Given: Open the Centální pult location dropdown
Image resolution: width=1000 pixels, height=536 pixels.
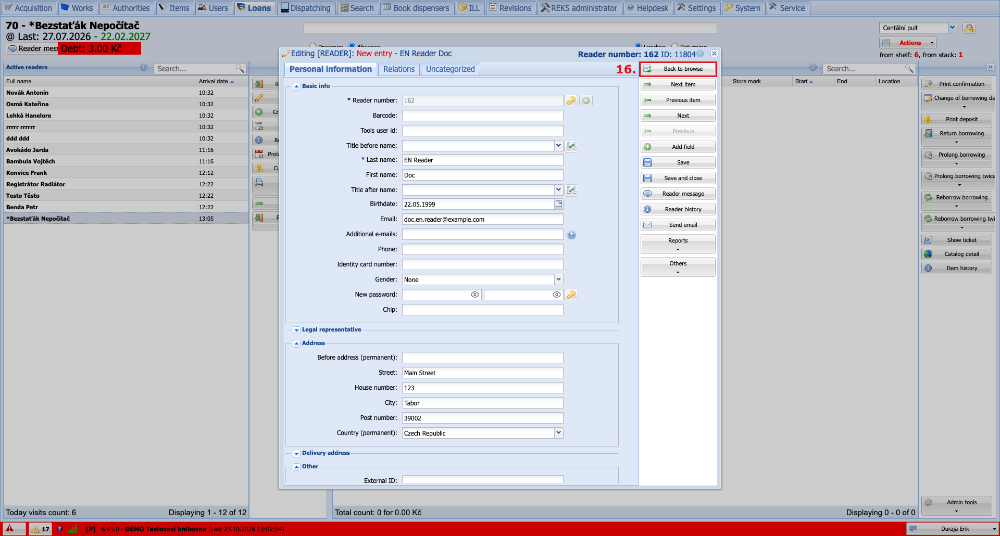Looking at the screenshot, I should pos(952,28).
